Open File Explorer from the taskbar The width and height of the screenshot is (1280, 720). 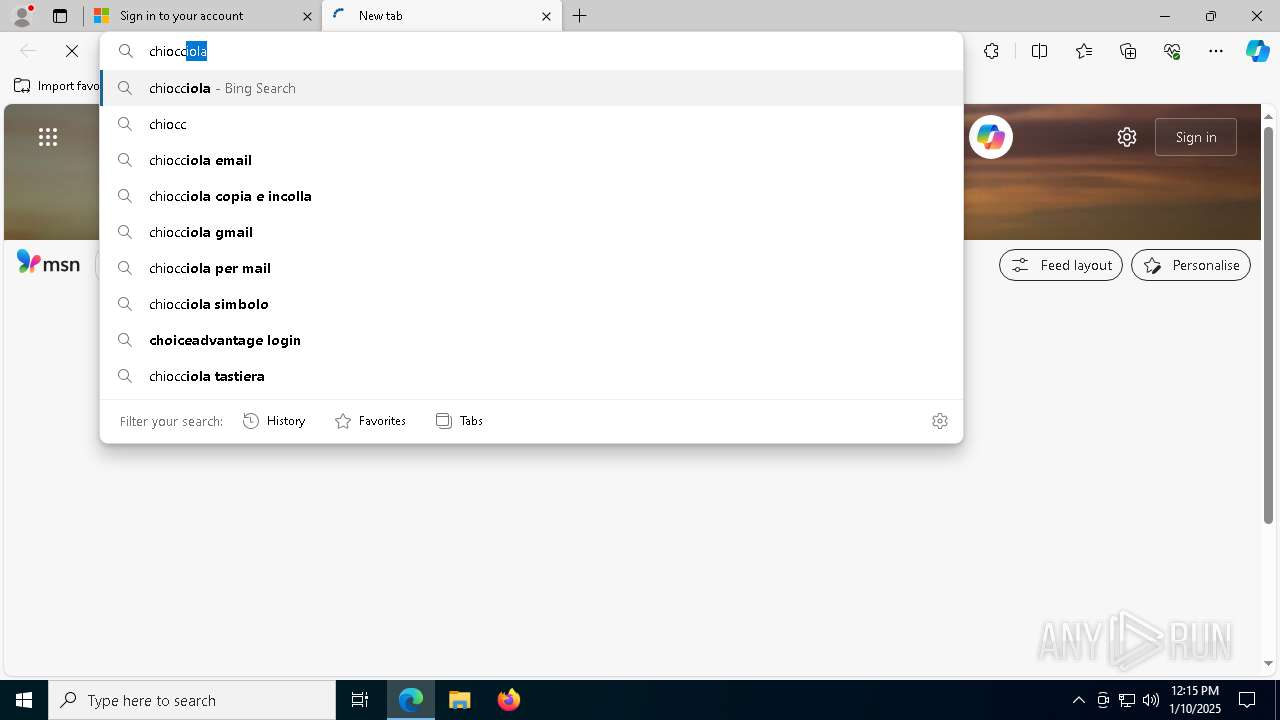pyautogui.click(x=460, y=700)
